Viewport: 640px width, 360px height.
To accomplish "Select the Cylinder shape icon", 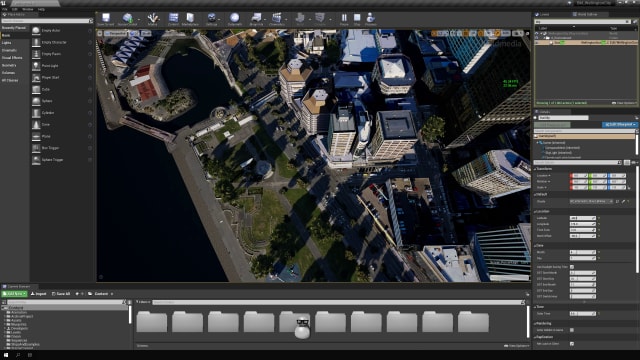I will (36, 113).
